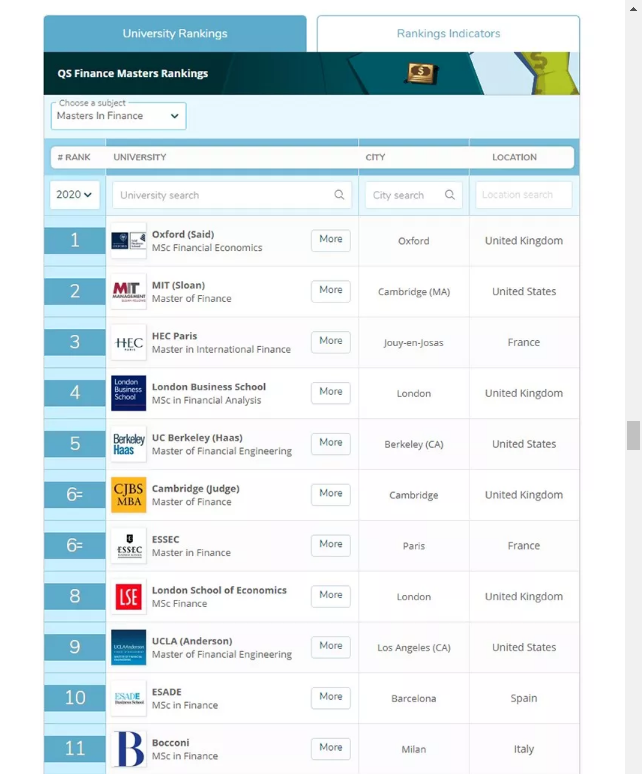The image size is (642, 774).
Task: Open the UCLA (Anderson) link
Action: (192, 641)
